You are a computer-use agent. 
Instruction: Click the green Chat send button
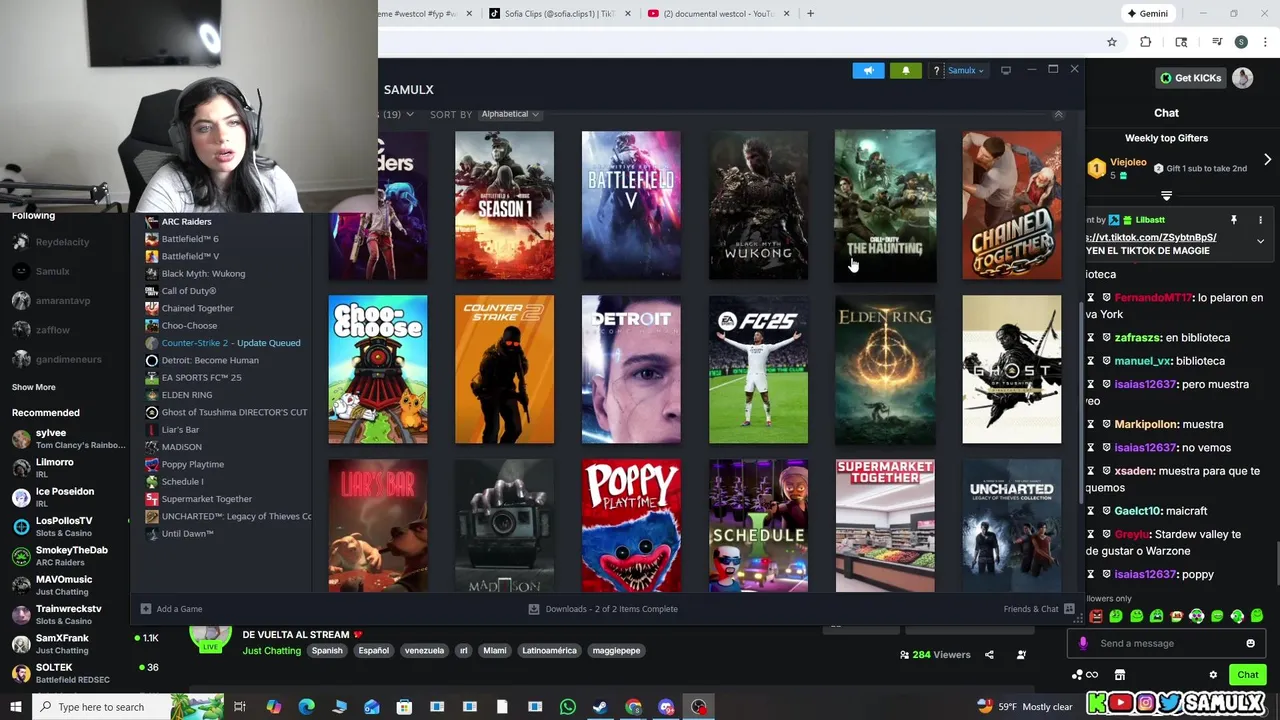tap(1247, 675)
